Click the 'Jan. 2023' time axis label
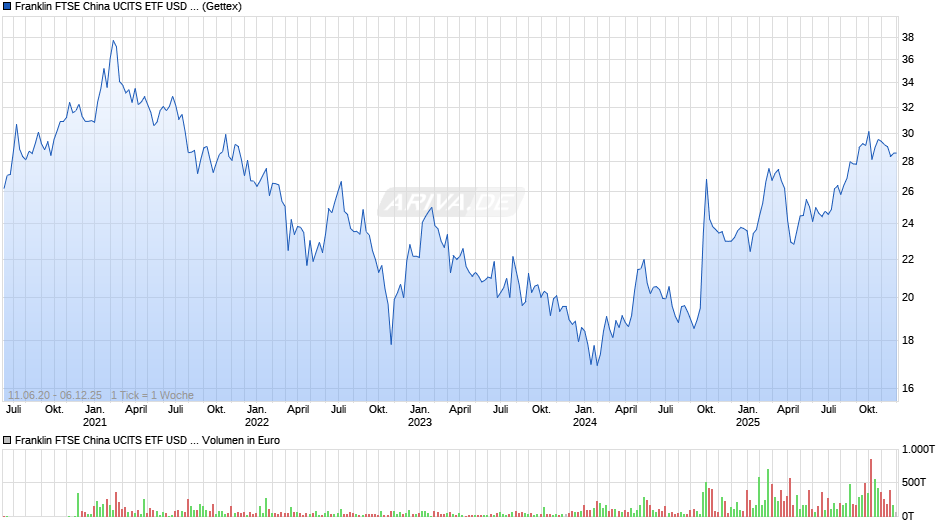The width and height of the screenshot is (940, 526). click(x=420, y=416)
